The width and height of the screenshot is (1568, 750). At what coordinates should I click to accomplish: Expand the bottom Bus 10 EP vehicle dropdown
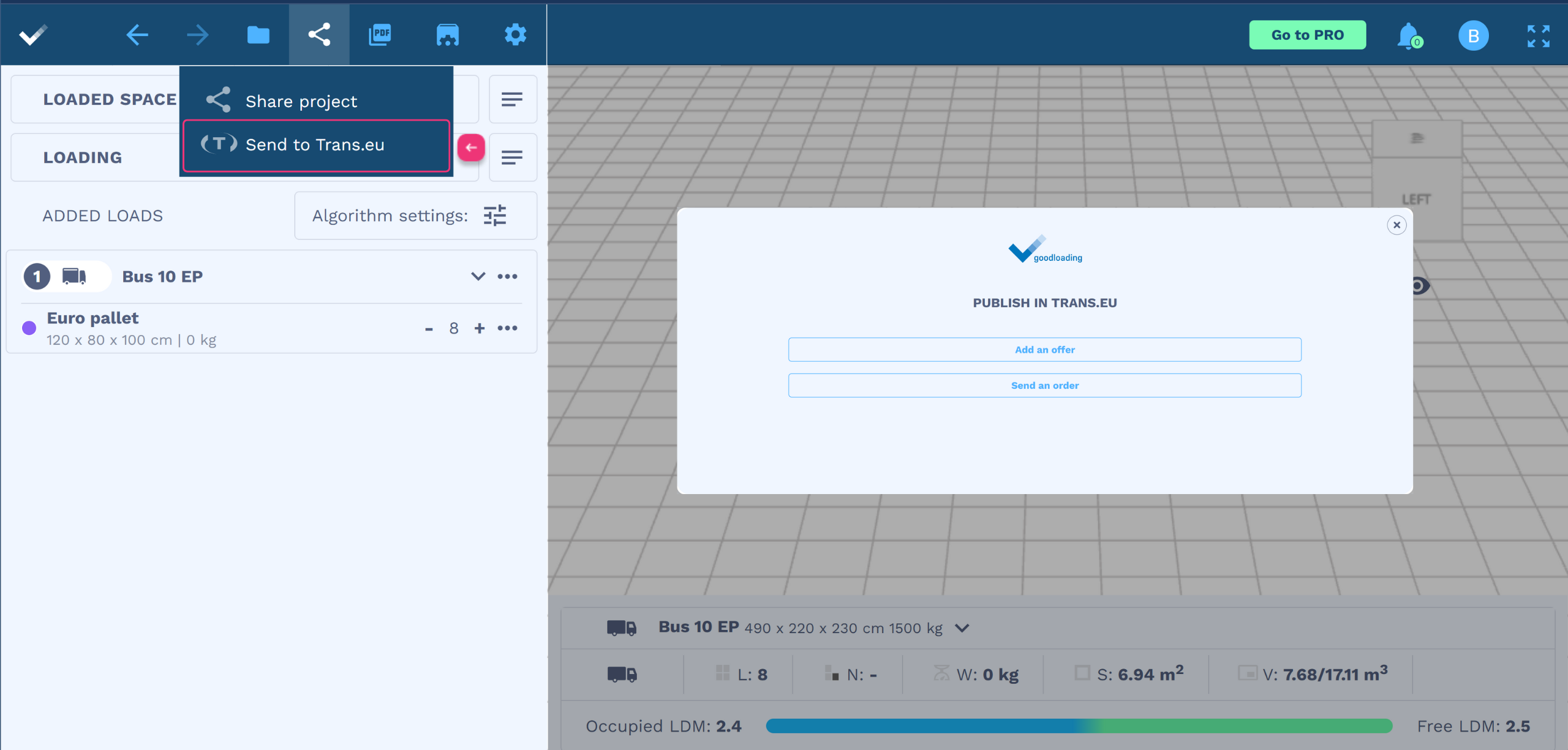tap(962, 628)
